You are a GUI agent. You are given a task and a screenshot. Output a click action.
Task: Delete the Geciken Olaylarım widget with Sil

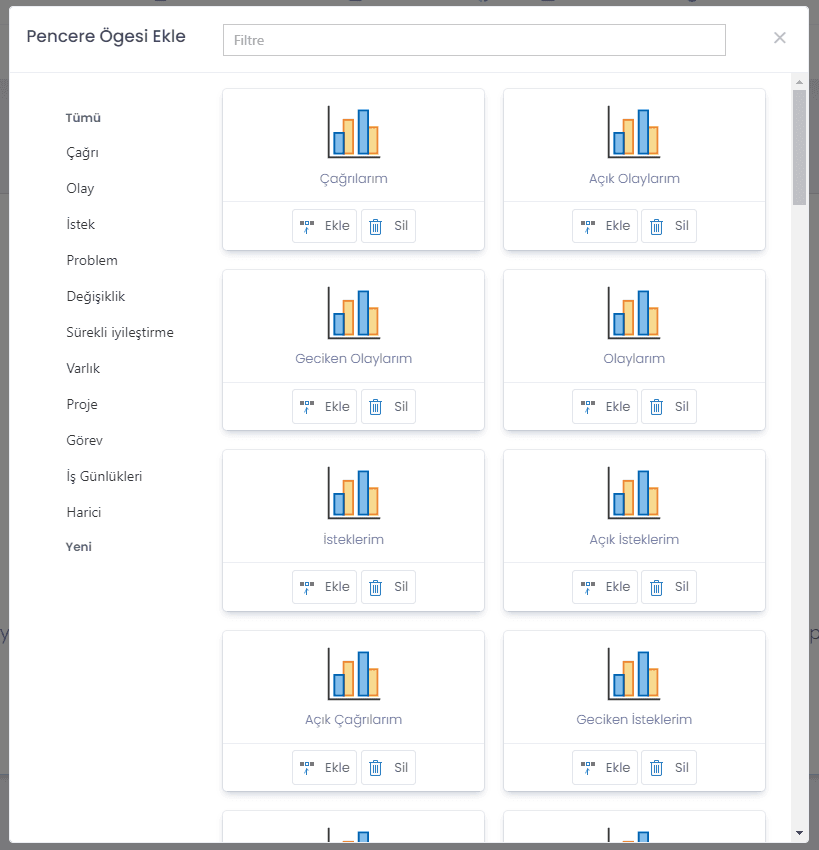click(x=388, y=407)
